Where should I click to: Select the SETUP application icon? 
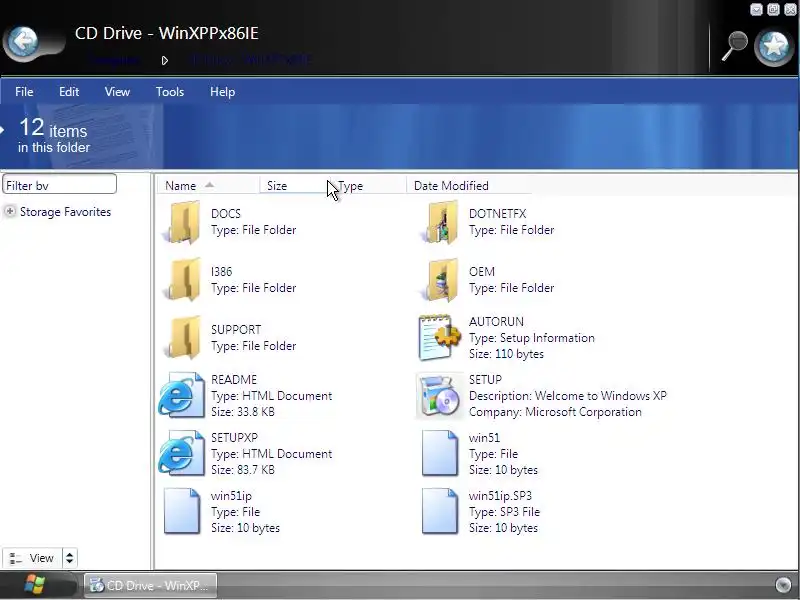[x=439, y=395]
